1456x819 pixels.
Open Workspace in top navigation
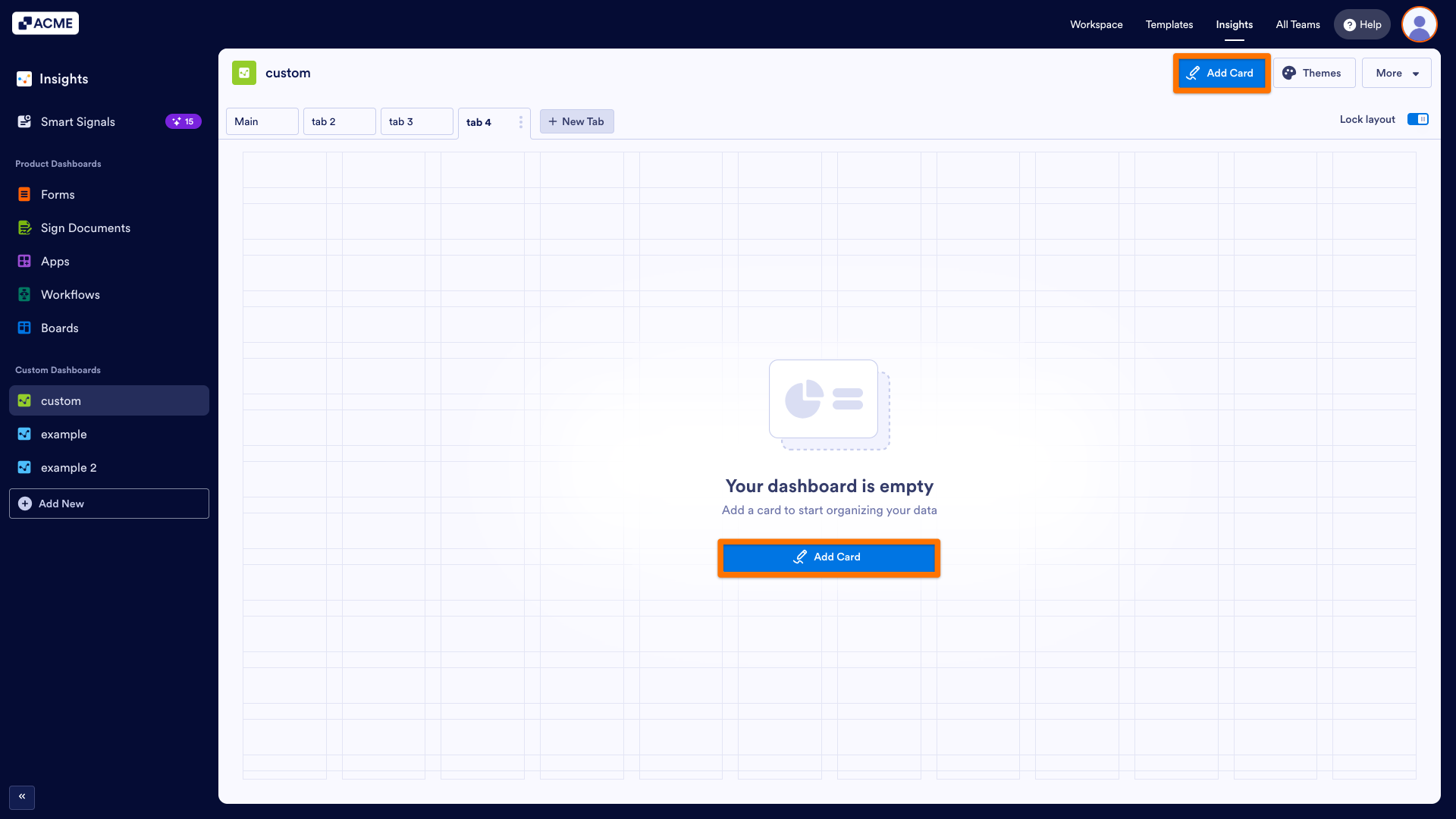tap(1097, 24)
